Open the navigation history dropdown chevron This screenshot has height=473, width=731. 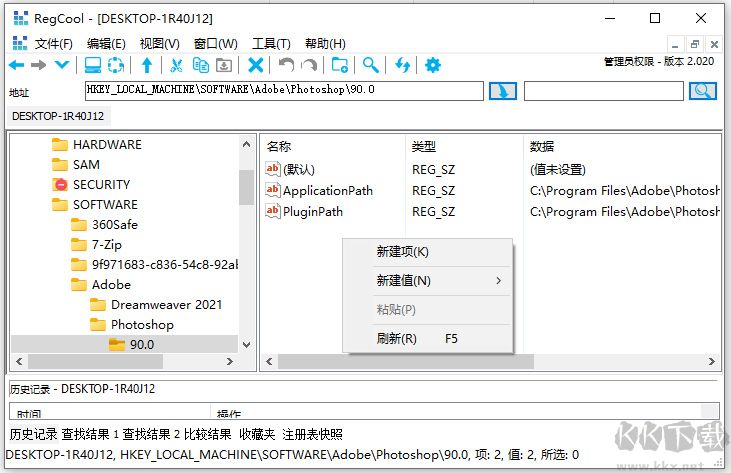(62, 65)
